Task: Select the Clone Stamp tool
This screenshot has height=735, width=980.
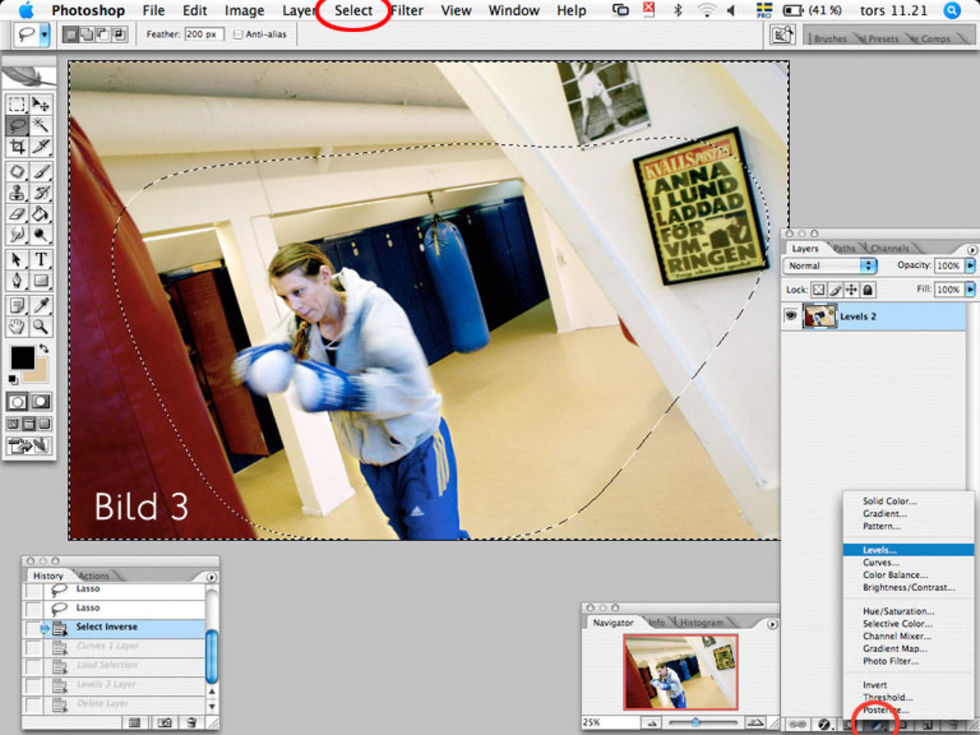Action: point(18,192)
